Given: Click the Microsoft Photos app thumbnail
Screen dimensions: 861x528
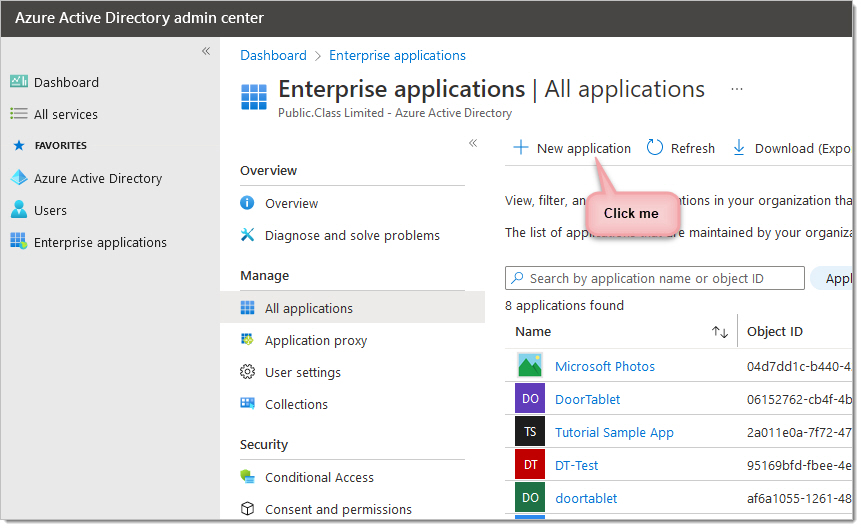Looking at the screenshot, I should coord(530,366).
